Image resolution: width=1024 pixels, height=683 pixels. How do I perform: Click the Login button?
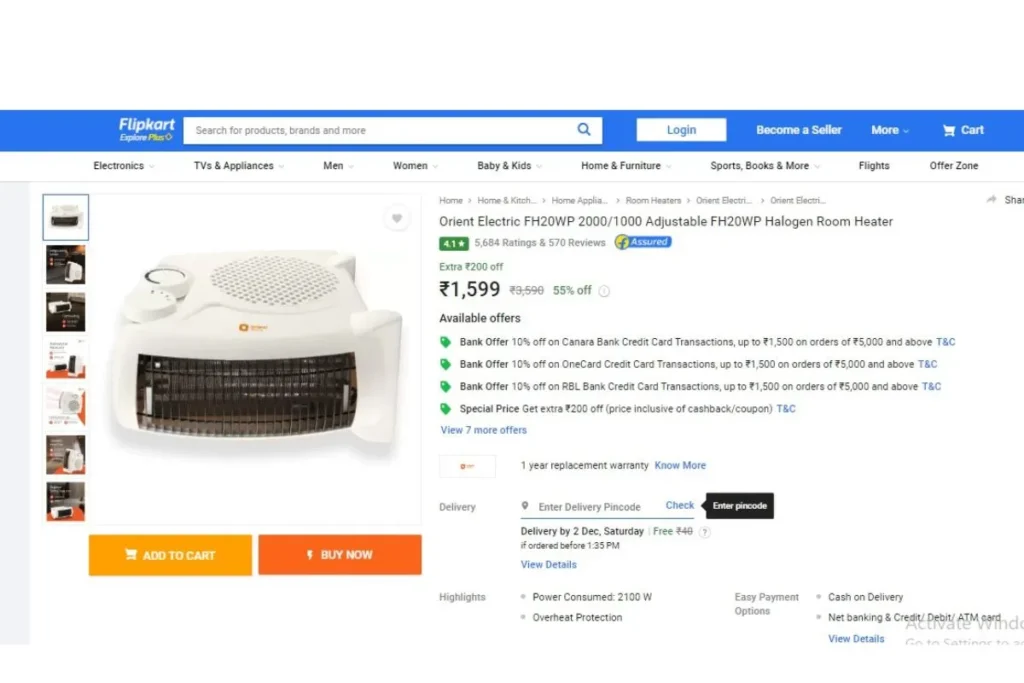681,130
